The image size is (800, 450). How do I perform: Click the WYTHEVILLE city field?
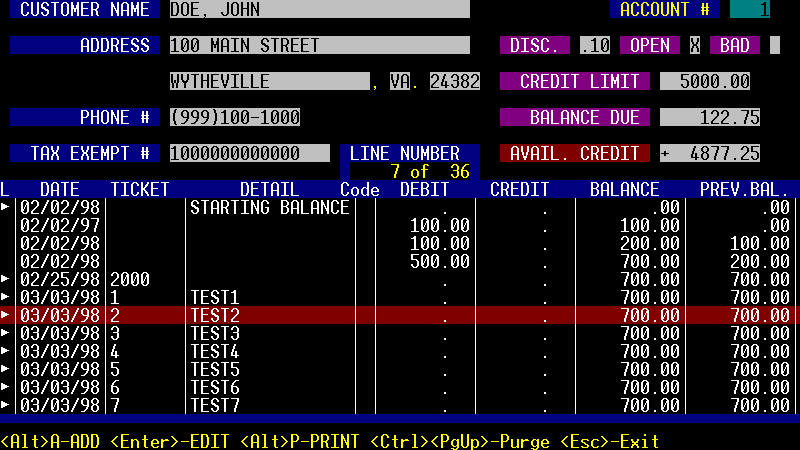coord(270,81)
